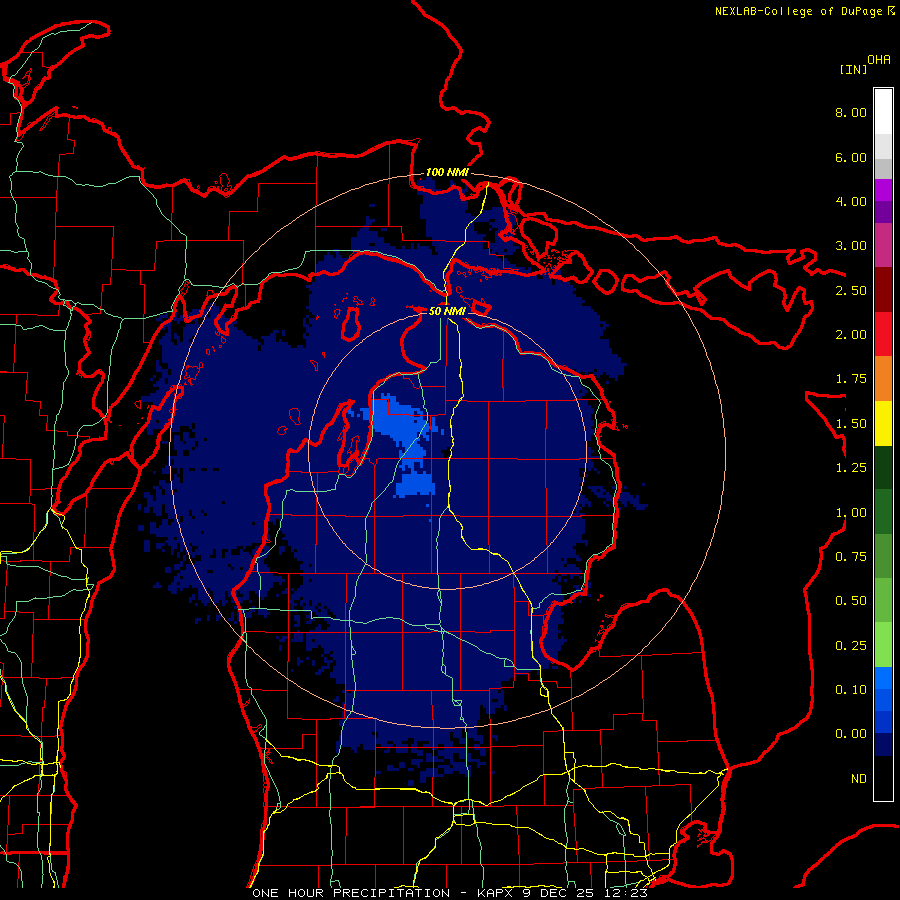This screenshot has height=900, width=900.
Task: Click the [IN] units label
Action: (x=853, y=69)
